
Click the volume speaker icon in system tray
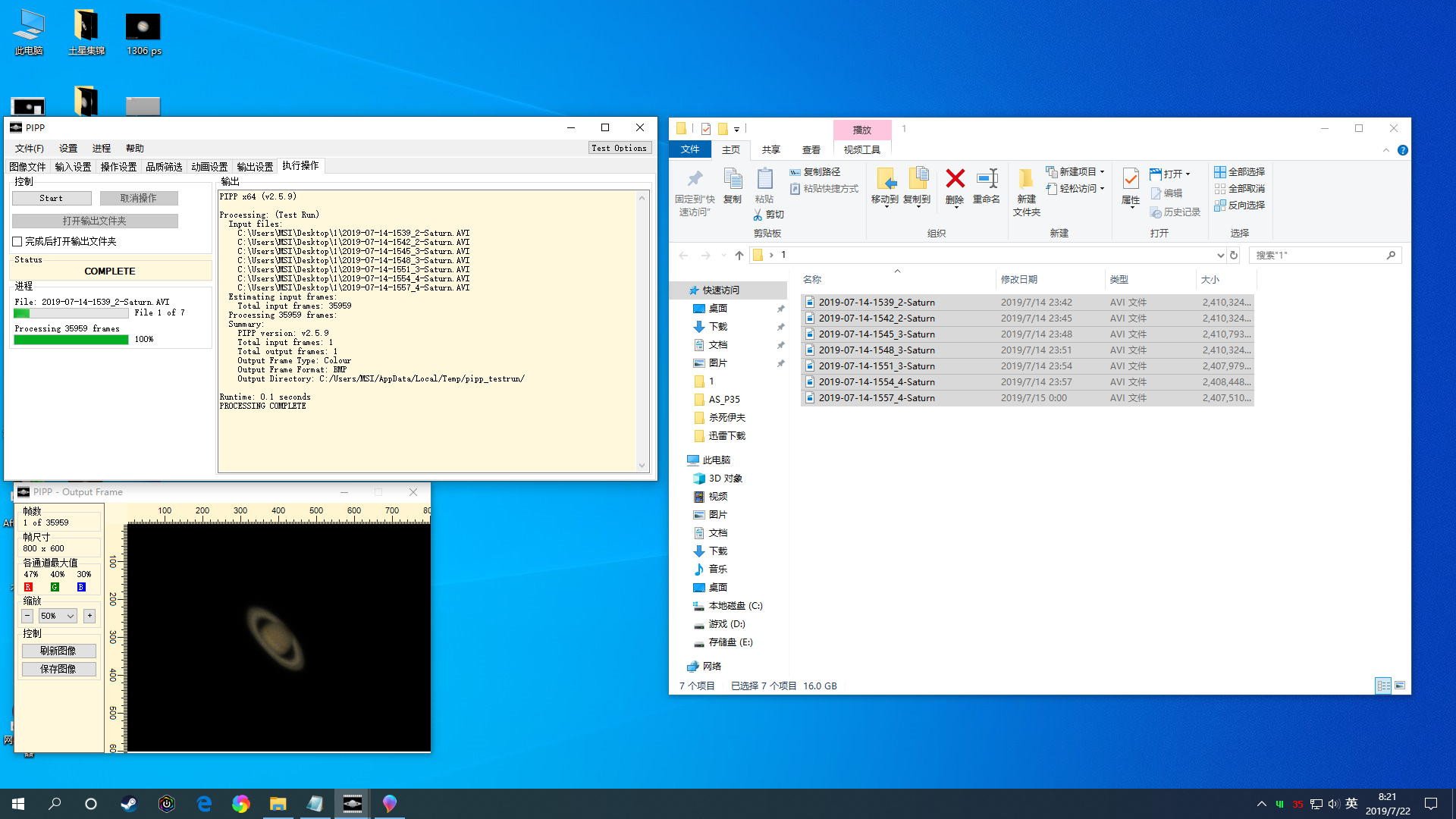tap(1333, 804)
